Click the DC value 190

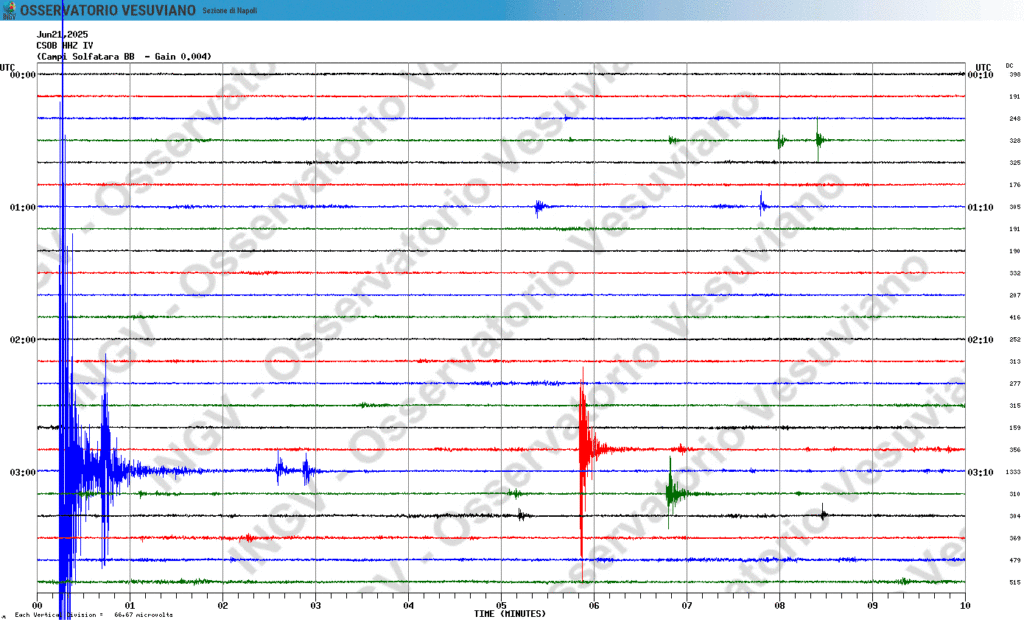coord(1015,251)
